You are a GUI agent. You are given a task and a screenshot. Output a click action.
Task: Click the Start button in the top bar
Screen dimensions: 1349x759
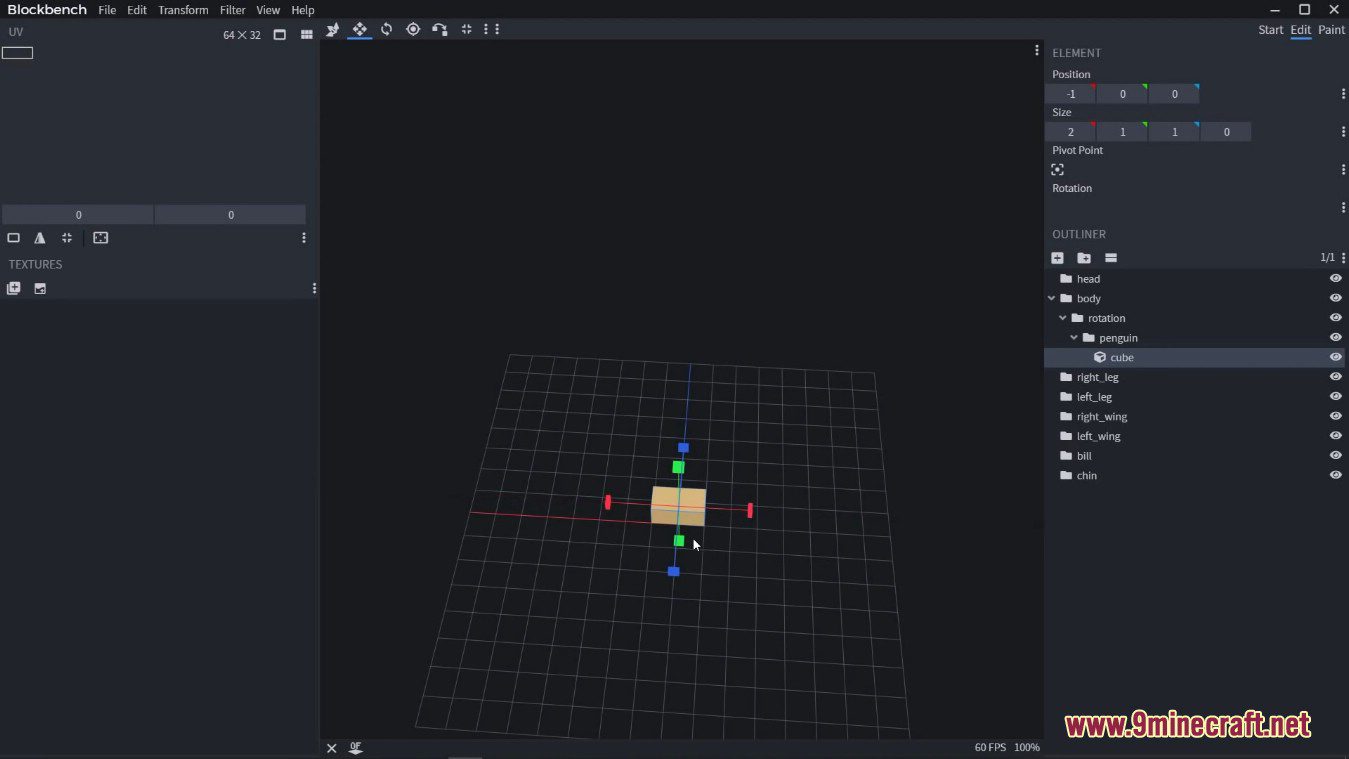(x=1270, y=29)
